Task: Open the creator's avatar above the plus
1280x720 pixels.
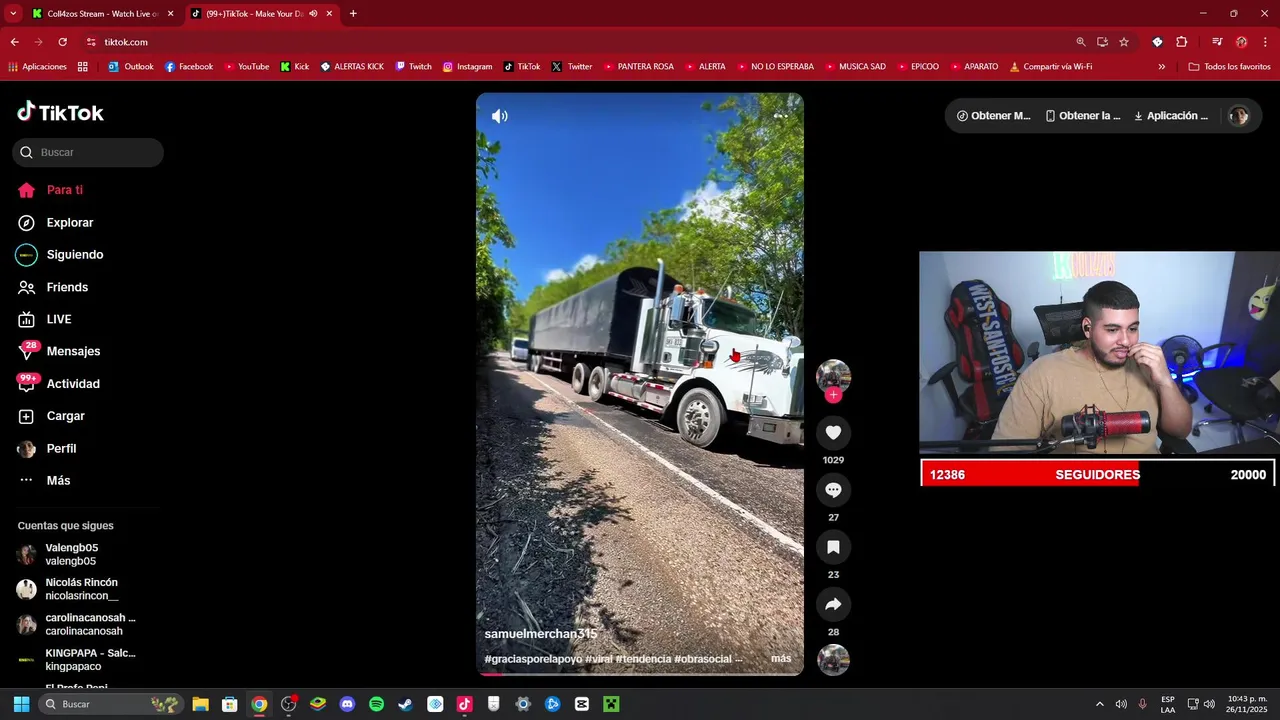Action: click(x=833, y=376)
